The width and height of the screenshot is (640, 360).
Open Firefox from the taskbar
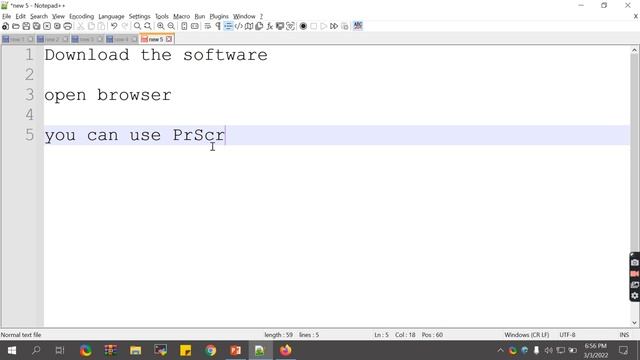click(x=285, y=351)
